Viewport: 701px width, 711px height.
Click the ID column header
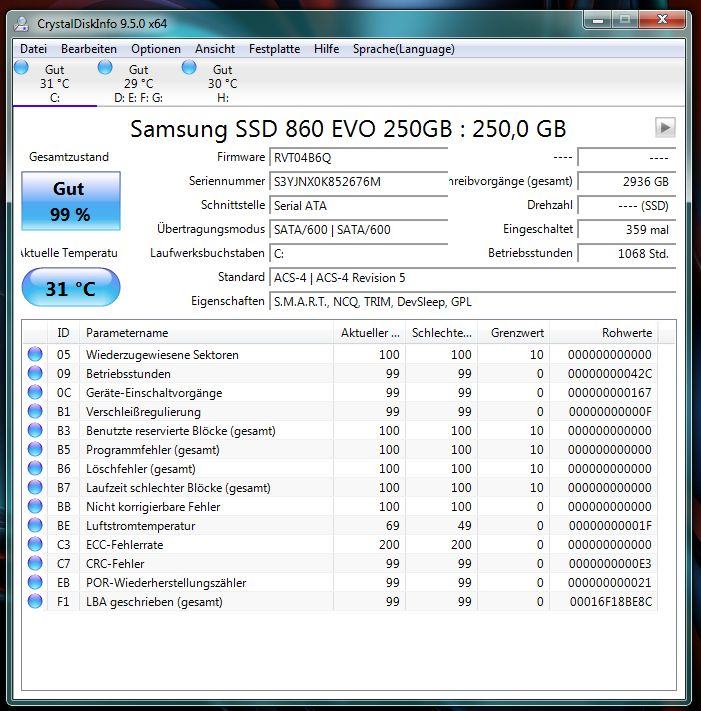tap(63, 333)
